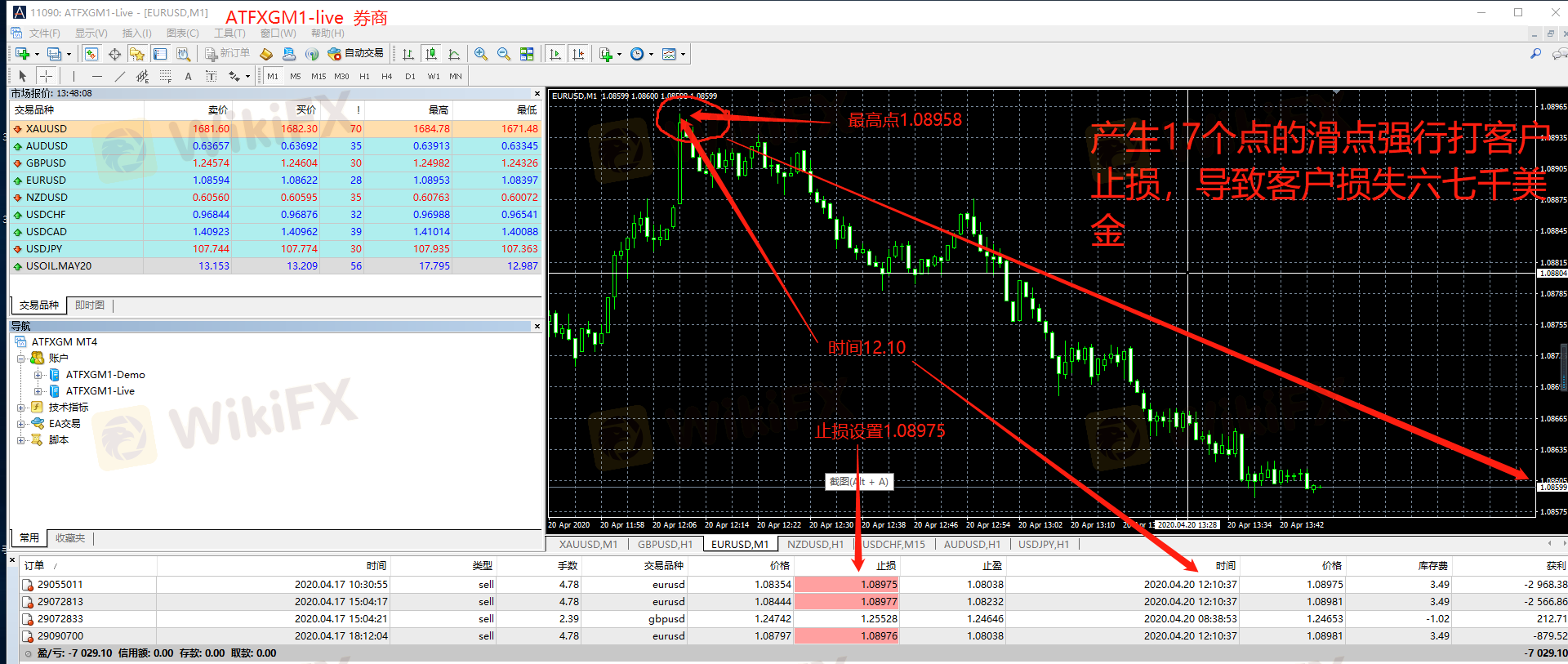Select order 29055011 in the terminal

tap(792, 585)
